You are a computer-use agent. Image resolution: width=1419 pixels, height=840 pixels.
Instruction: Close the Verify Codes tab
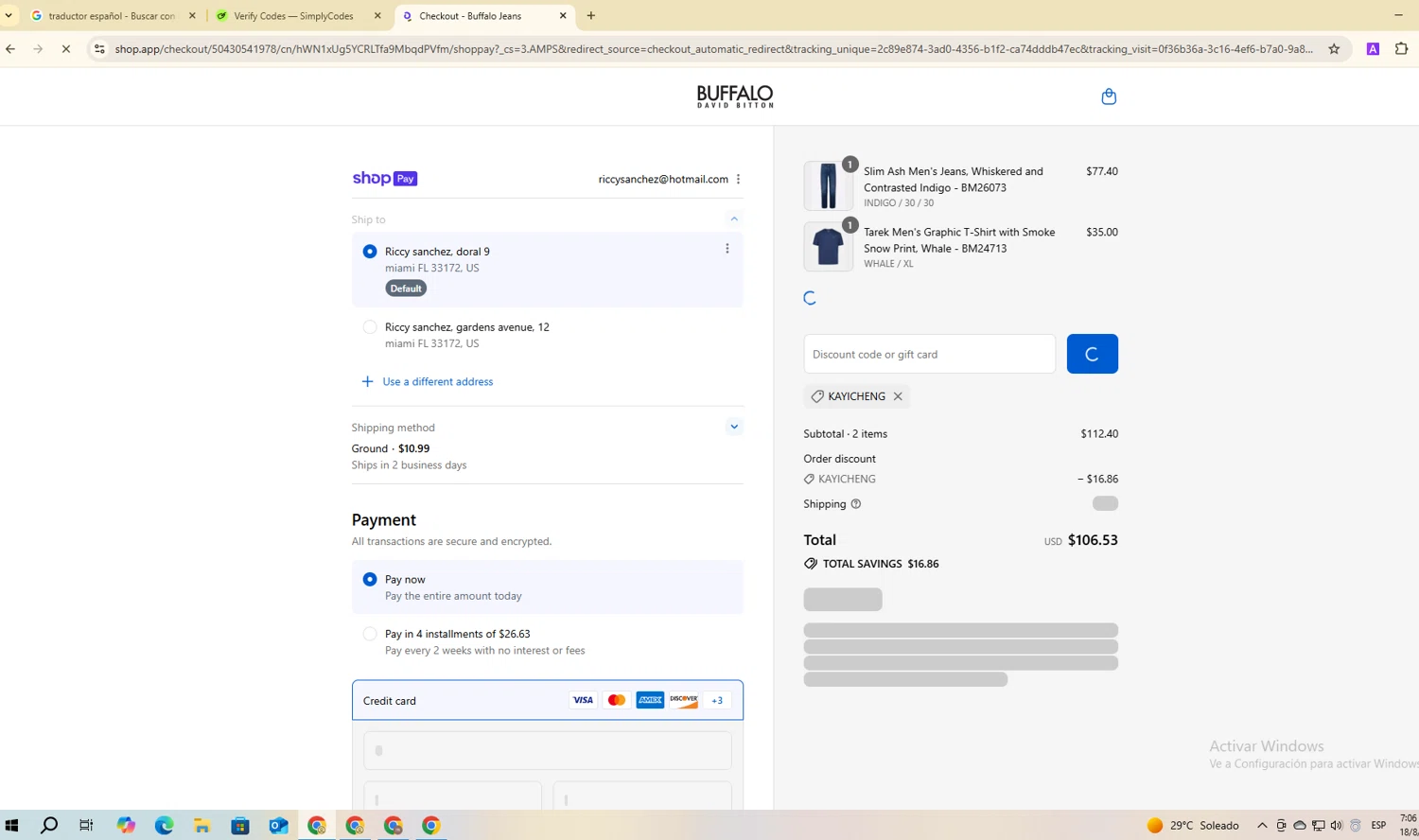[x=377, y=16]
